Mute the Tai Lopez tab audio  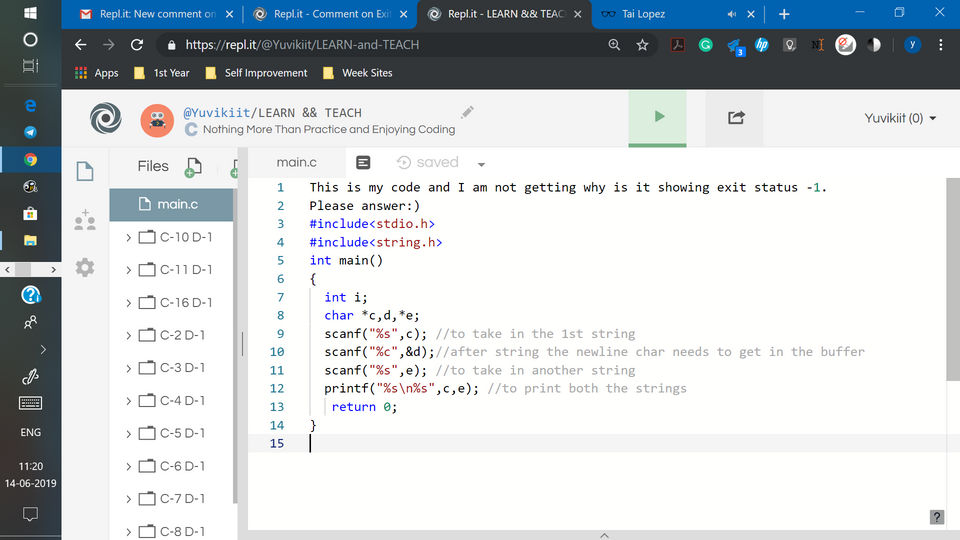[732, 14]
